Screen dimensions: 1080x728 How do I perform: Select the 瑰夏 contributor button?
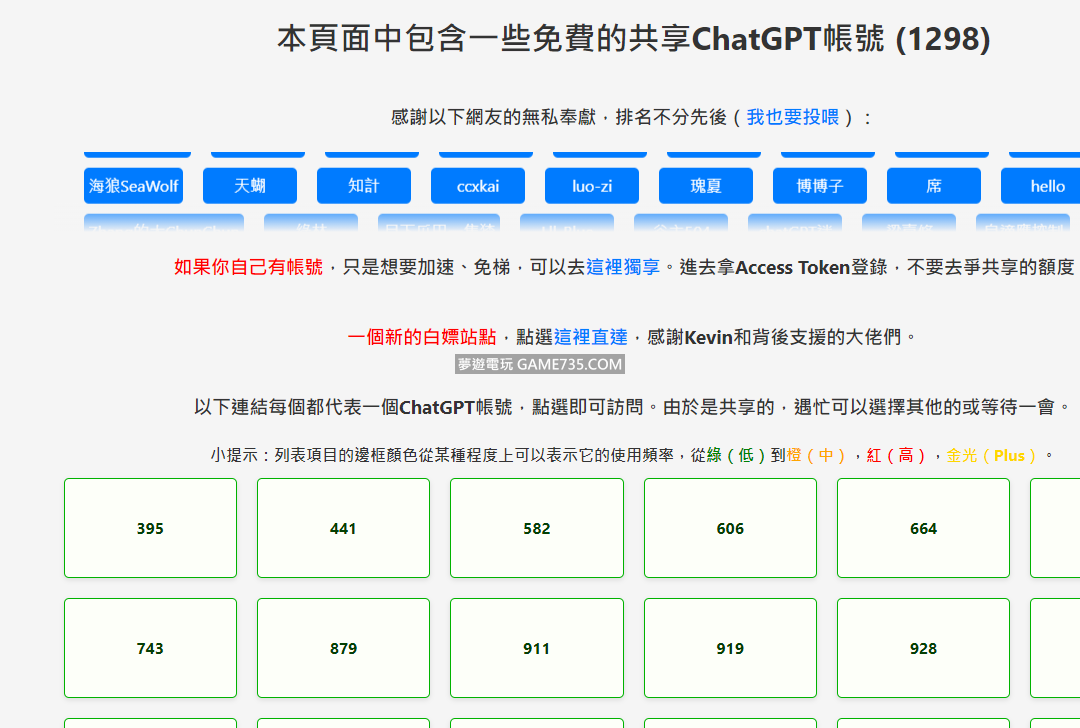706,186
